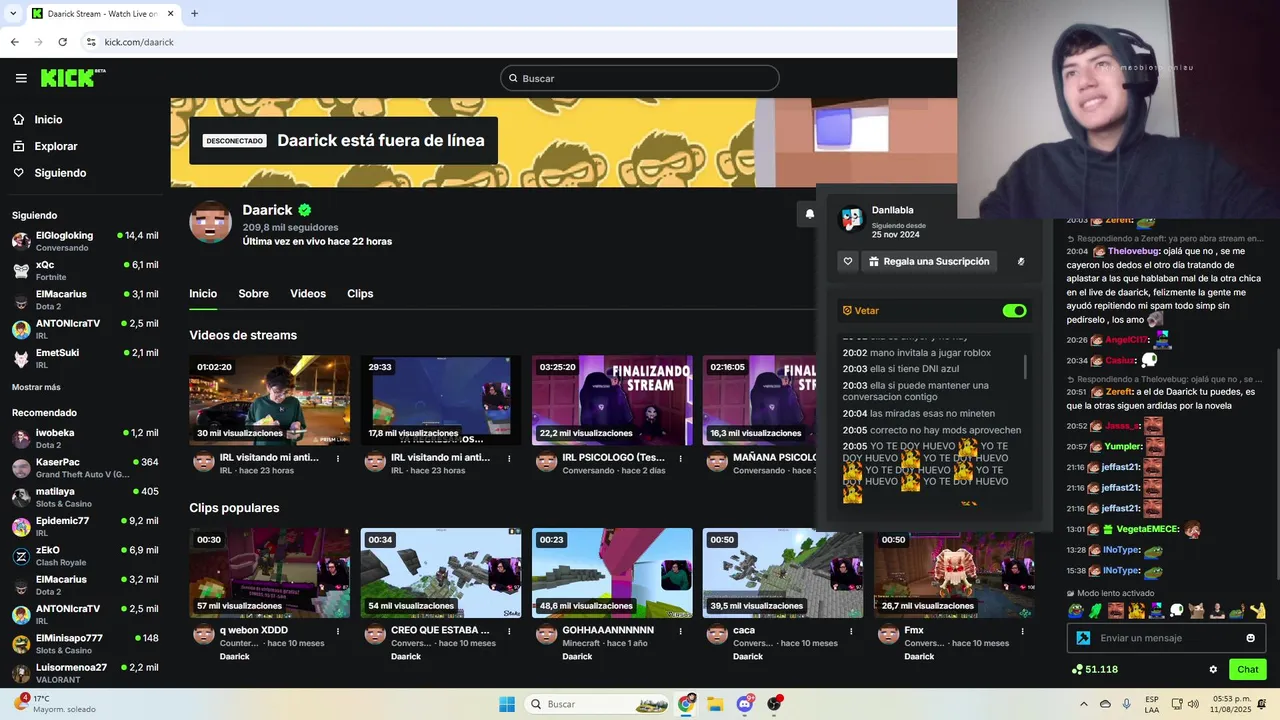Screen dimensions: 1280x720
Task: Open the Kick hamburger menu
Action: 21,78
